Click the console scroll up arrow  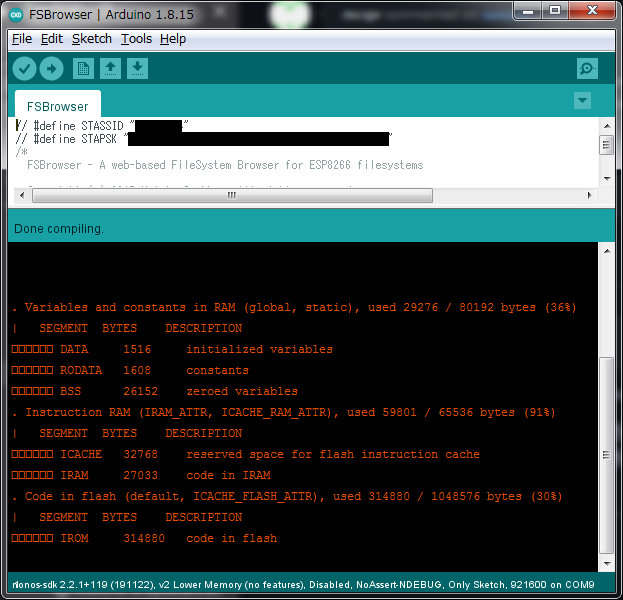coord(607,251)
